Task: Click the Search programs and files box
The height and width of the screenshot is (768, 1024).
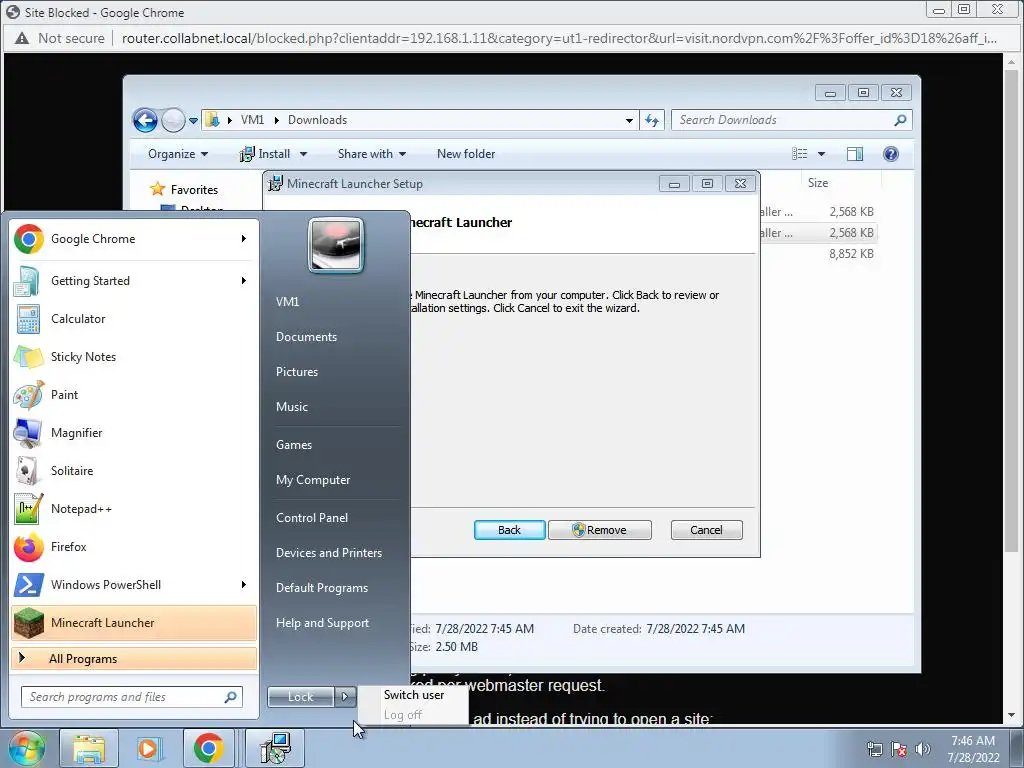Action: (x=132, y=697)
